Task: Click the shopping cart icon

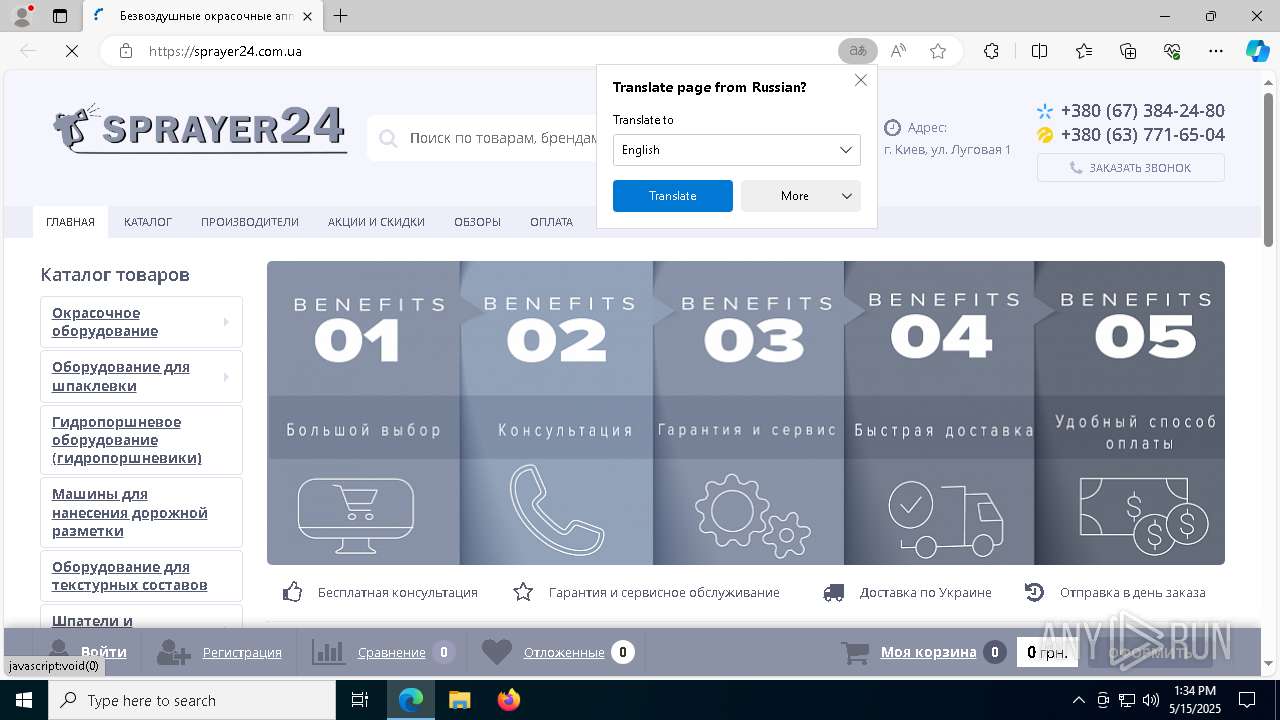Action: [x=855, y=653]
